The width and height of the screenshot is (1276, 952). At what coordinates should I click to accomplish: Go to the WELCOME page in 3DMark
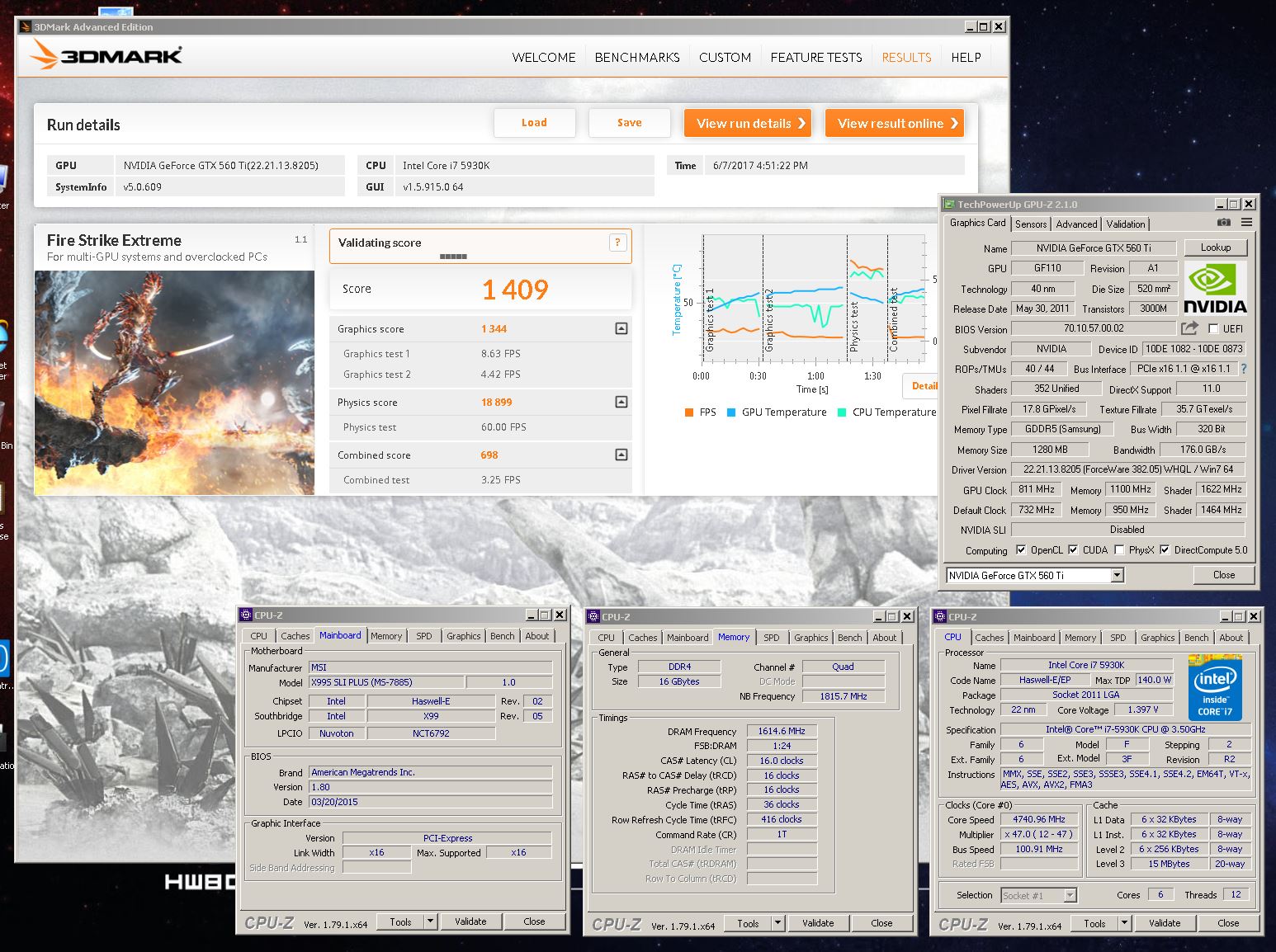pos(544,57)
